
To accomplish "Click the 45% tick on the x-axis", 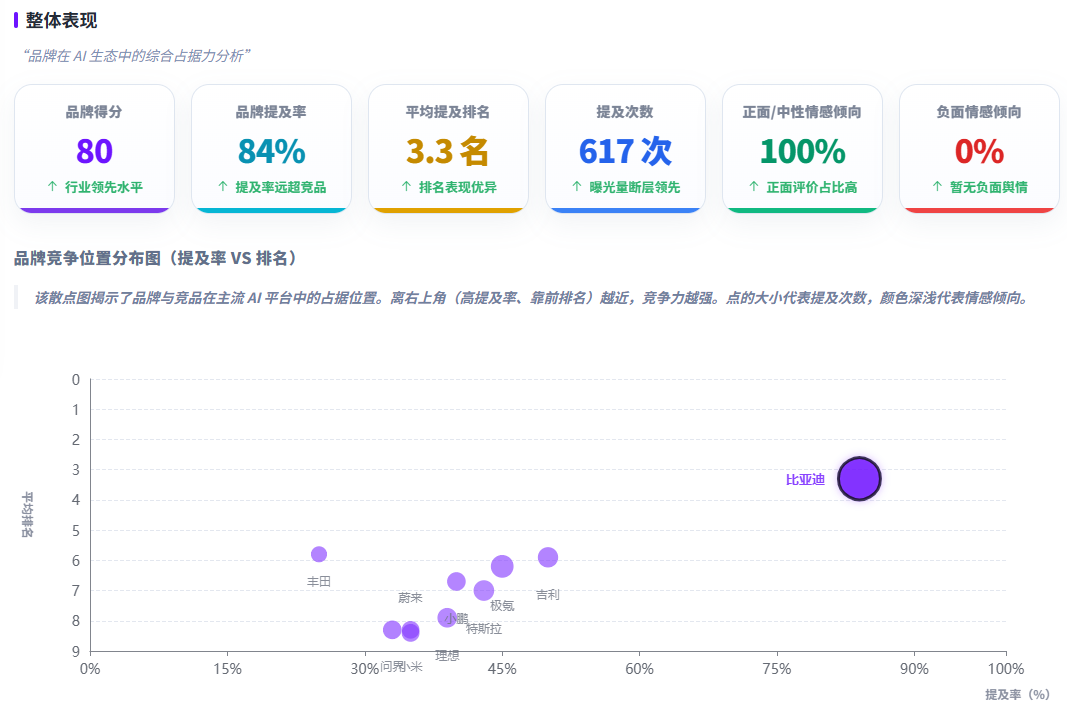I will [502, 668].
